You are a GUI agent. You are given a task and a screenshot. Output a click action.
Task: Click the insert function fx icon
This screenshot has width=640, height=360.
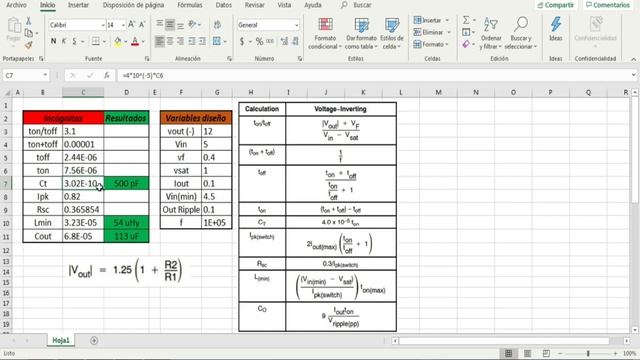coord(107,76)
